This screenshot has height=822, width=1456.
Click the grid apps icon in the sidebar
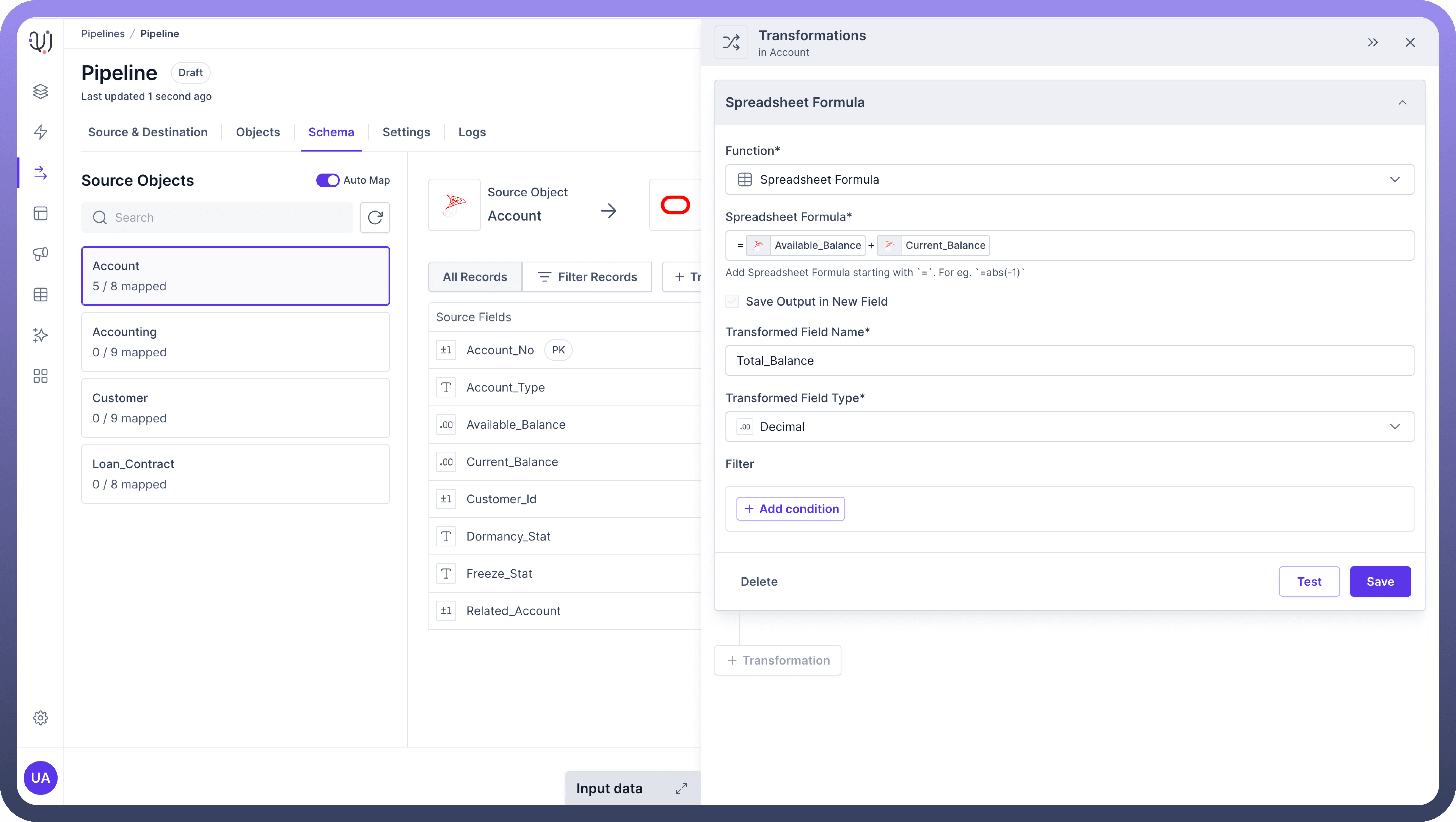tap(40, 376)
